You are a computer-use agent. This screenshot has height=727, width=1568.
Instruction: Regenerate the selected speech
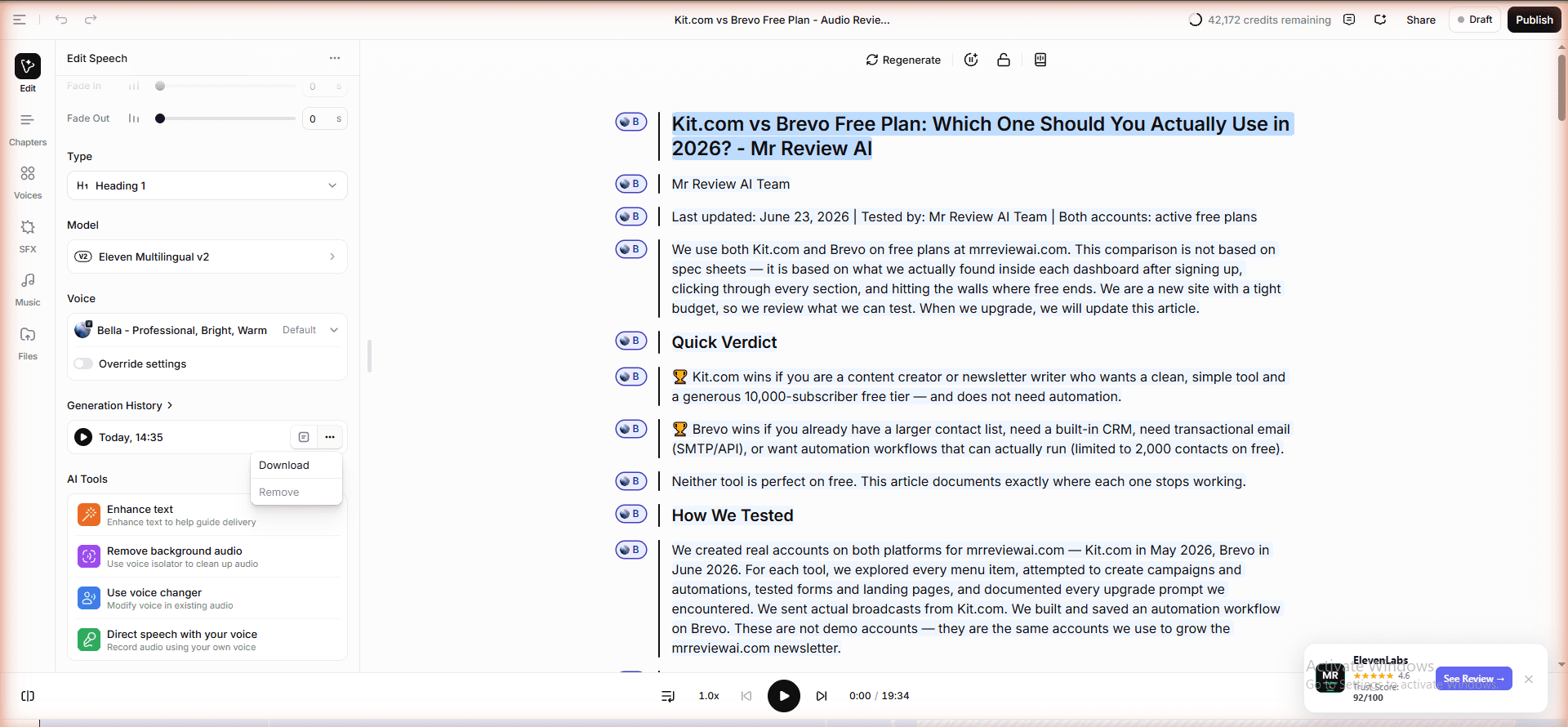903,60
